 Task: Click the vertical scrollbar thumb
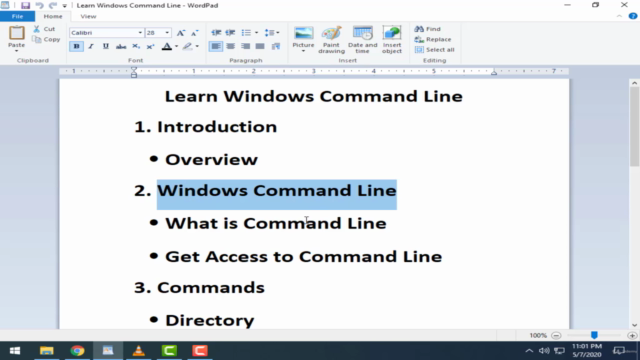click(634, 127)
